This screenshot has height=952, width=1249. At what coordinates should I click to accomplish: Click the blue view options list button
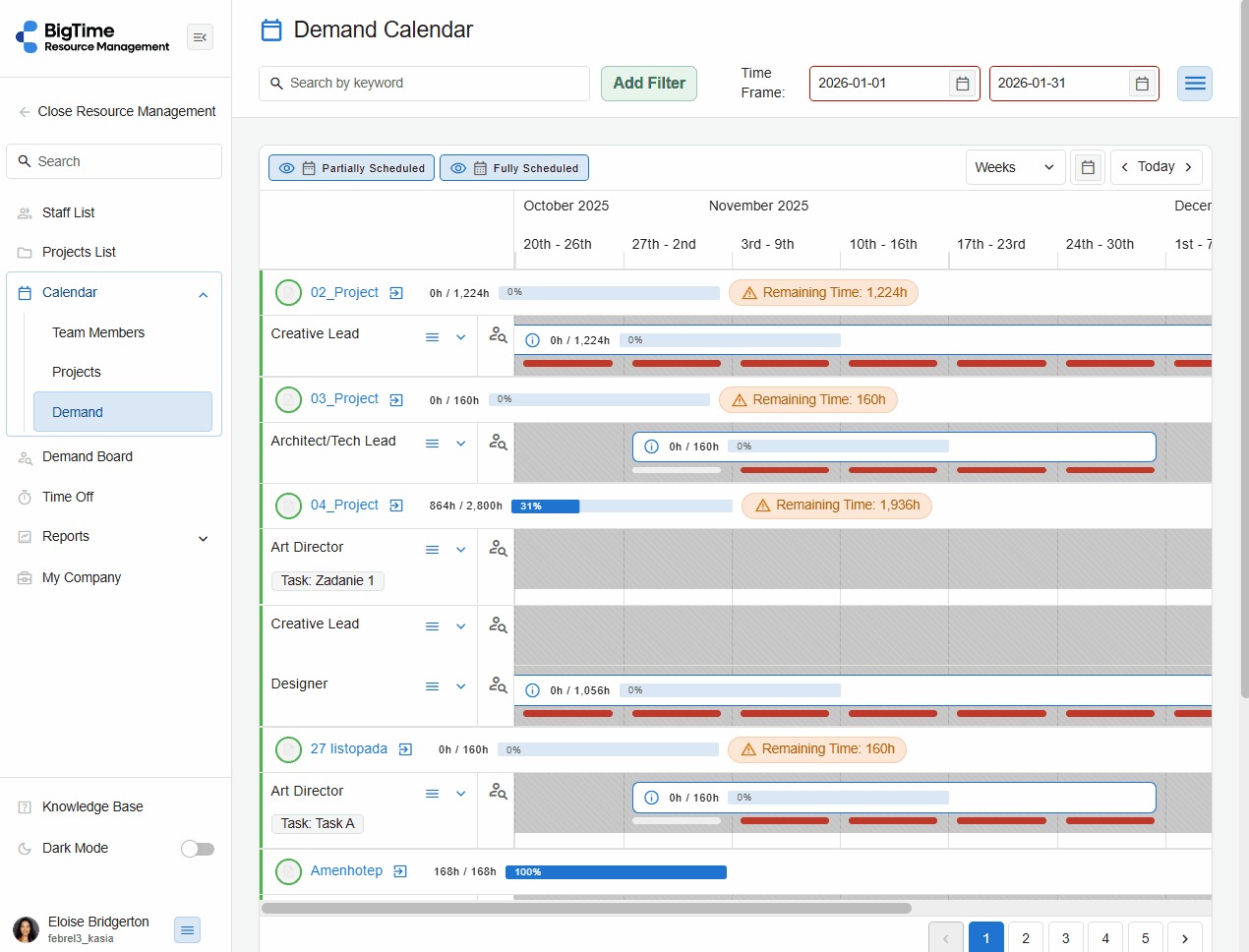tap(1194, 84)
